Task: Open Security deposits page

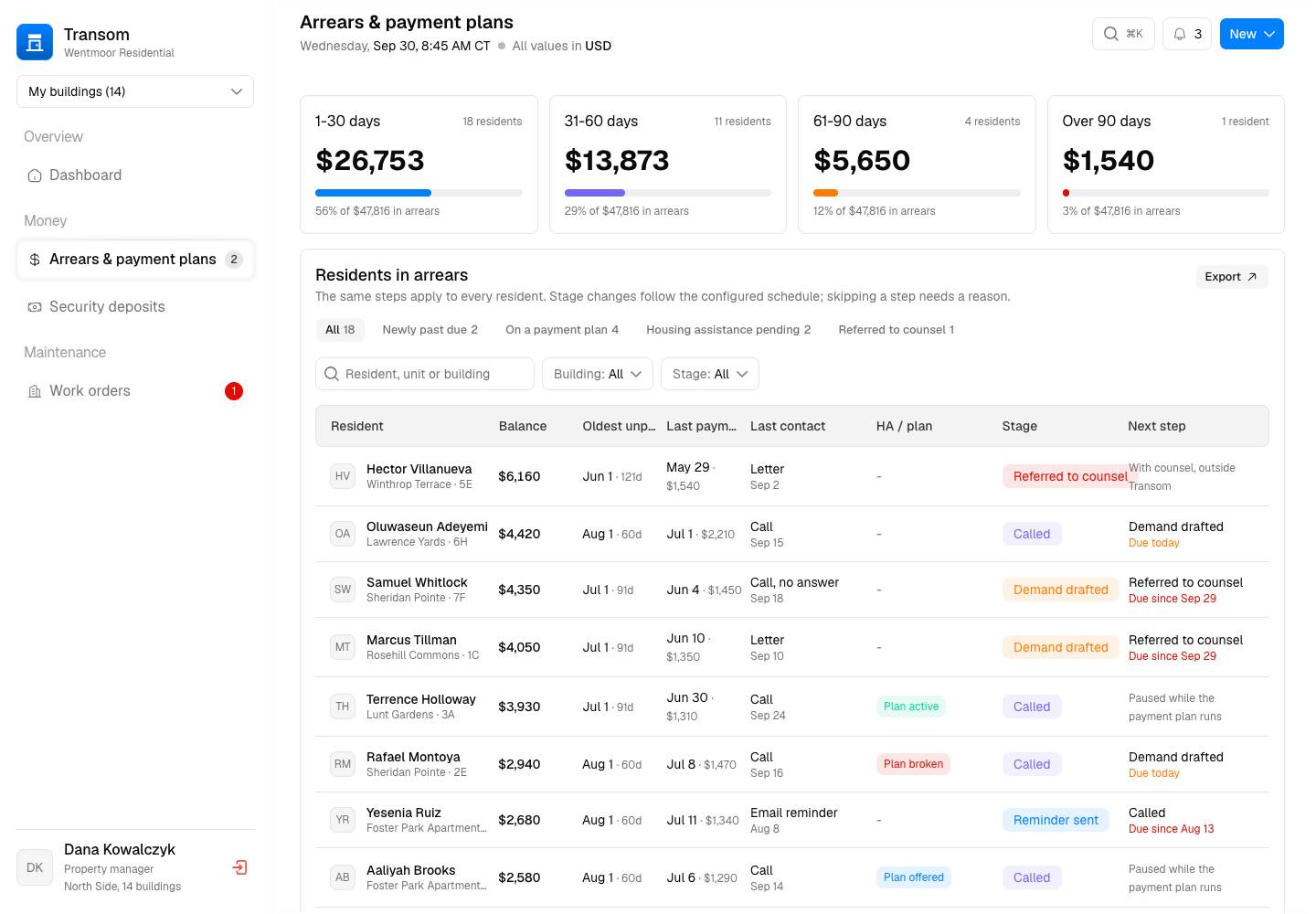Action: [135, 307]
